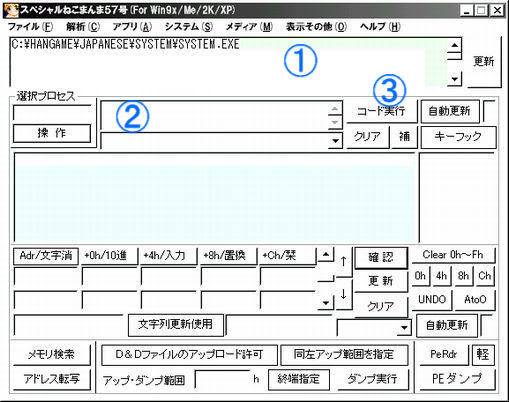Click the 軽 button

click(x=483, y=354)
